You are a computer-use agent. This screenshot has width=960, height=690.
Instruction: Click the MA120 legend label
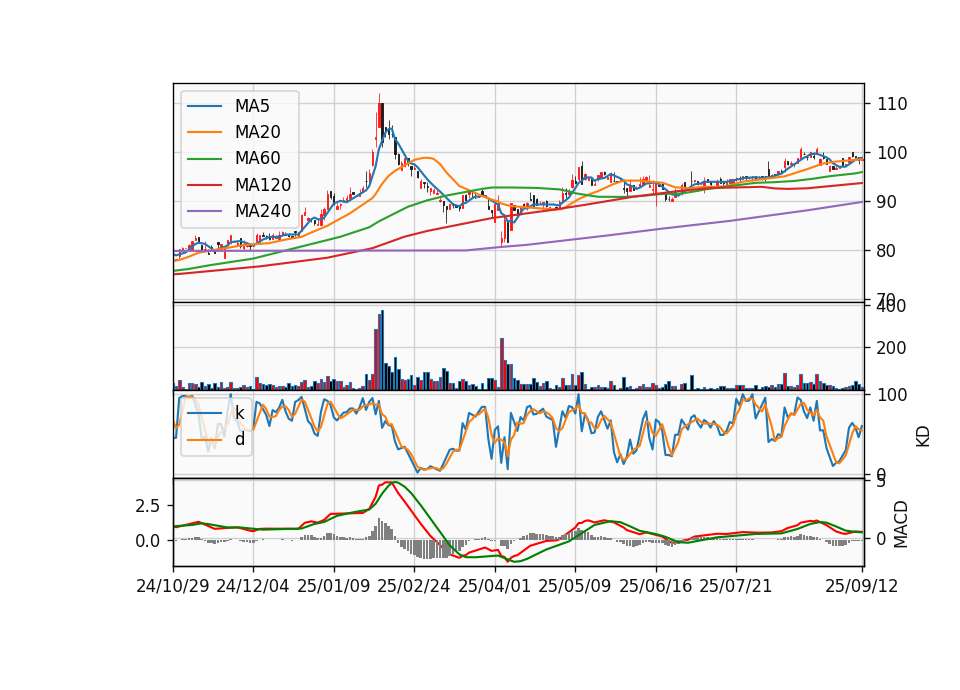click(263, 185)
